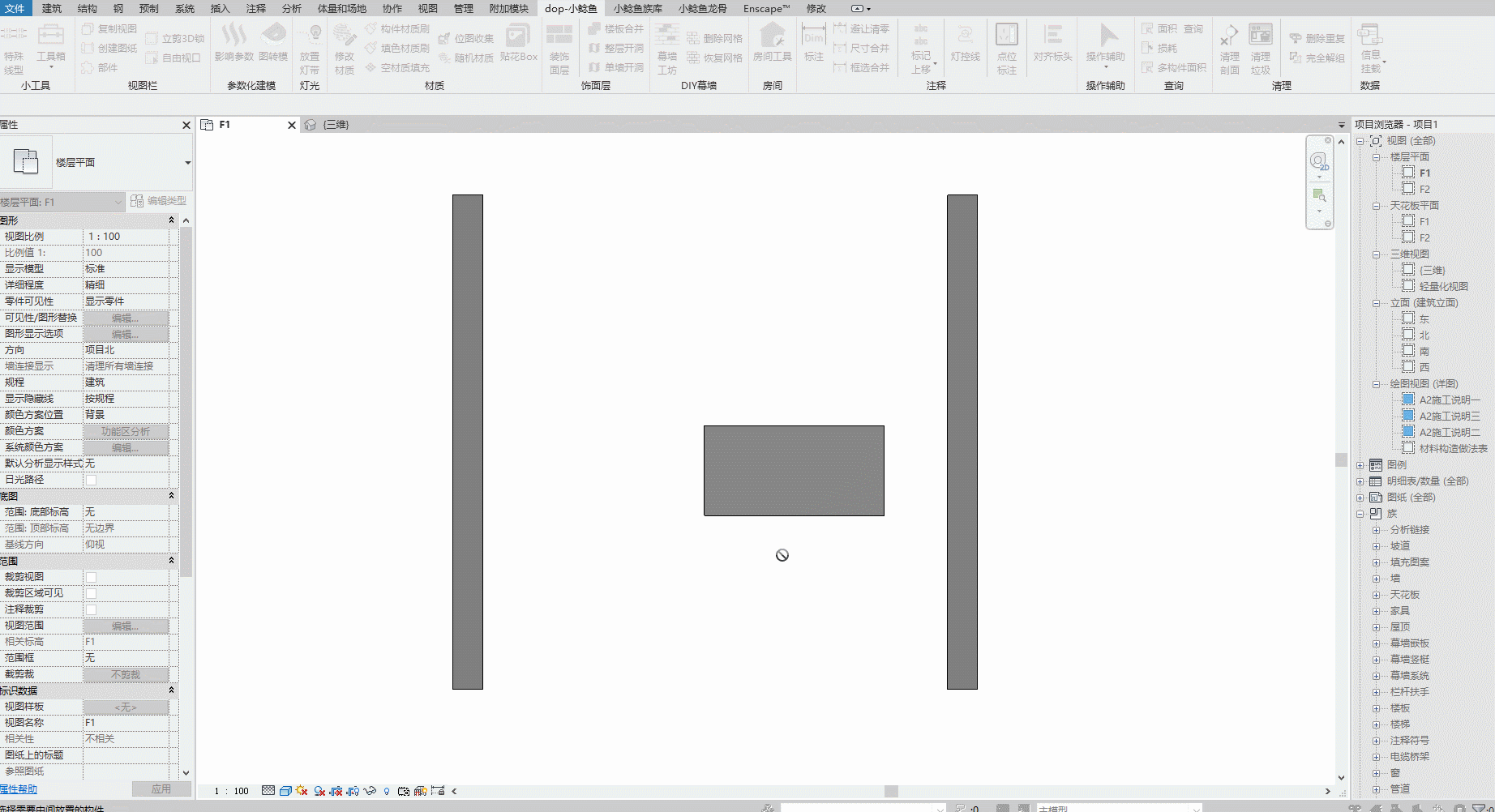The height and width of the screenshot is (812, 1495).
Task: Toggle sun path icon in view bar
Action: (302, 791)
